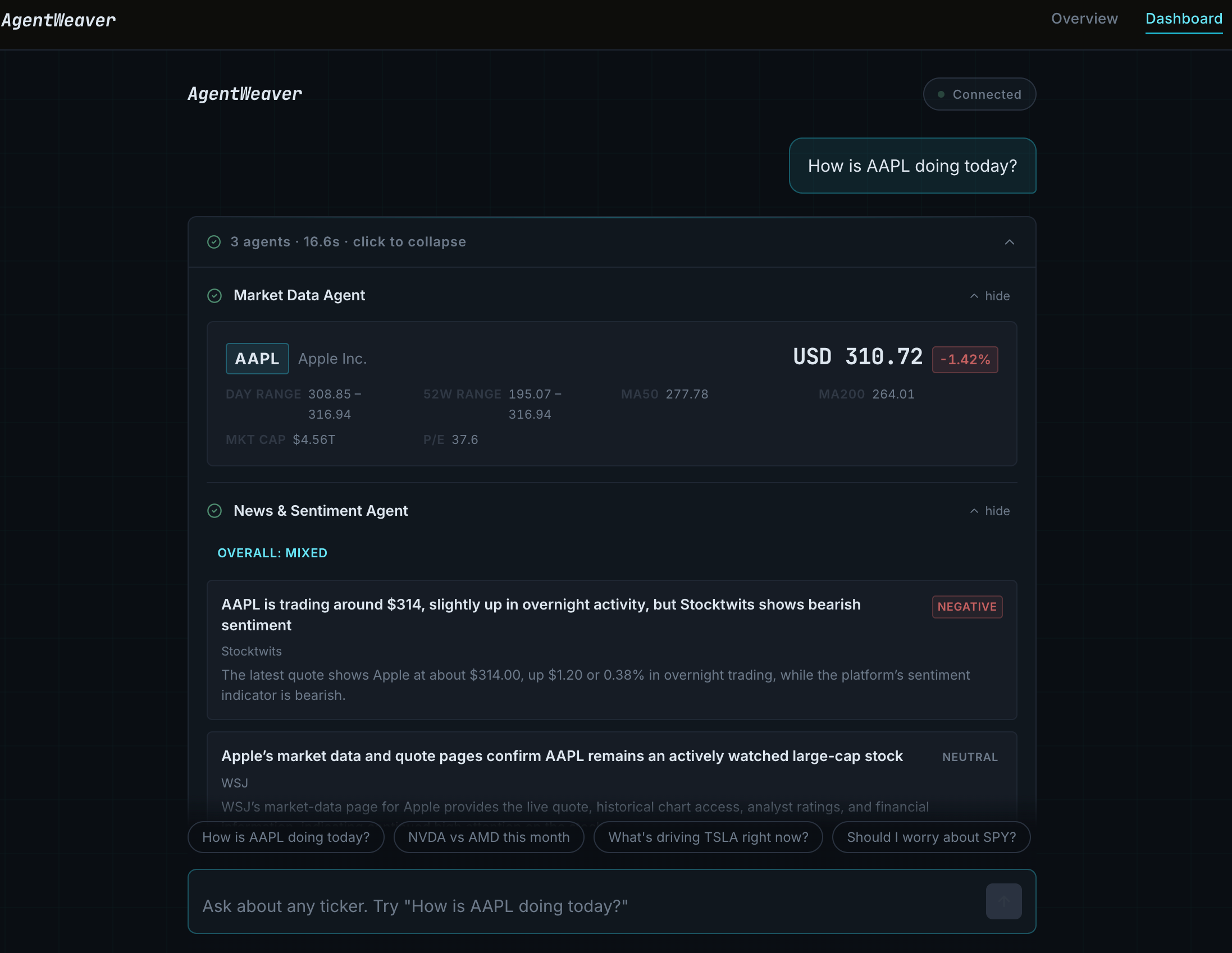The image size is (1232, 953).
Task: Choose the 'How is AAPL doing today?' suggestion chip
Action: point(286,837)
